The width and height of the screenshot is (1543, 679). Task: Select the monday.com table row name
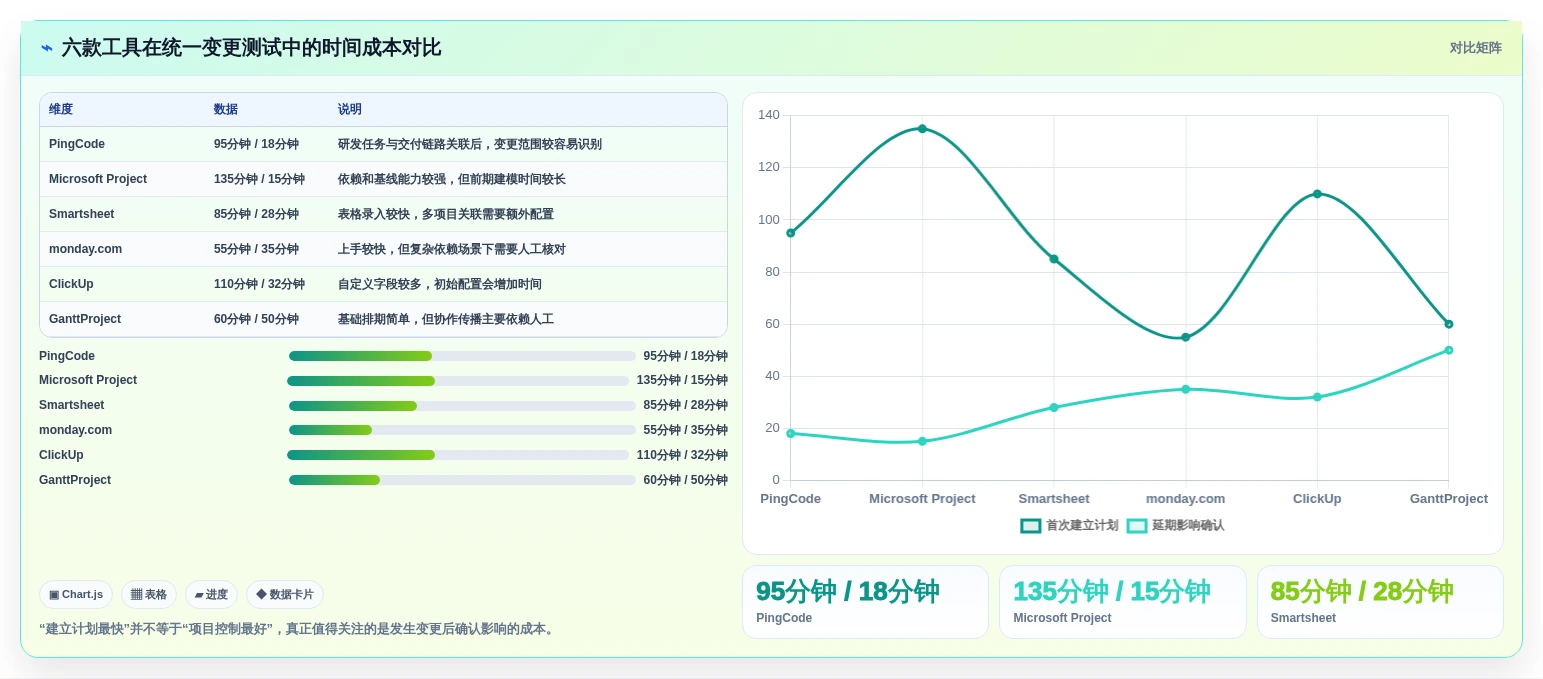point(85,249)
